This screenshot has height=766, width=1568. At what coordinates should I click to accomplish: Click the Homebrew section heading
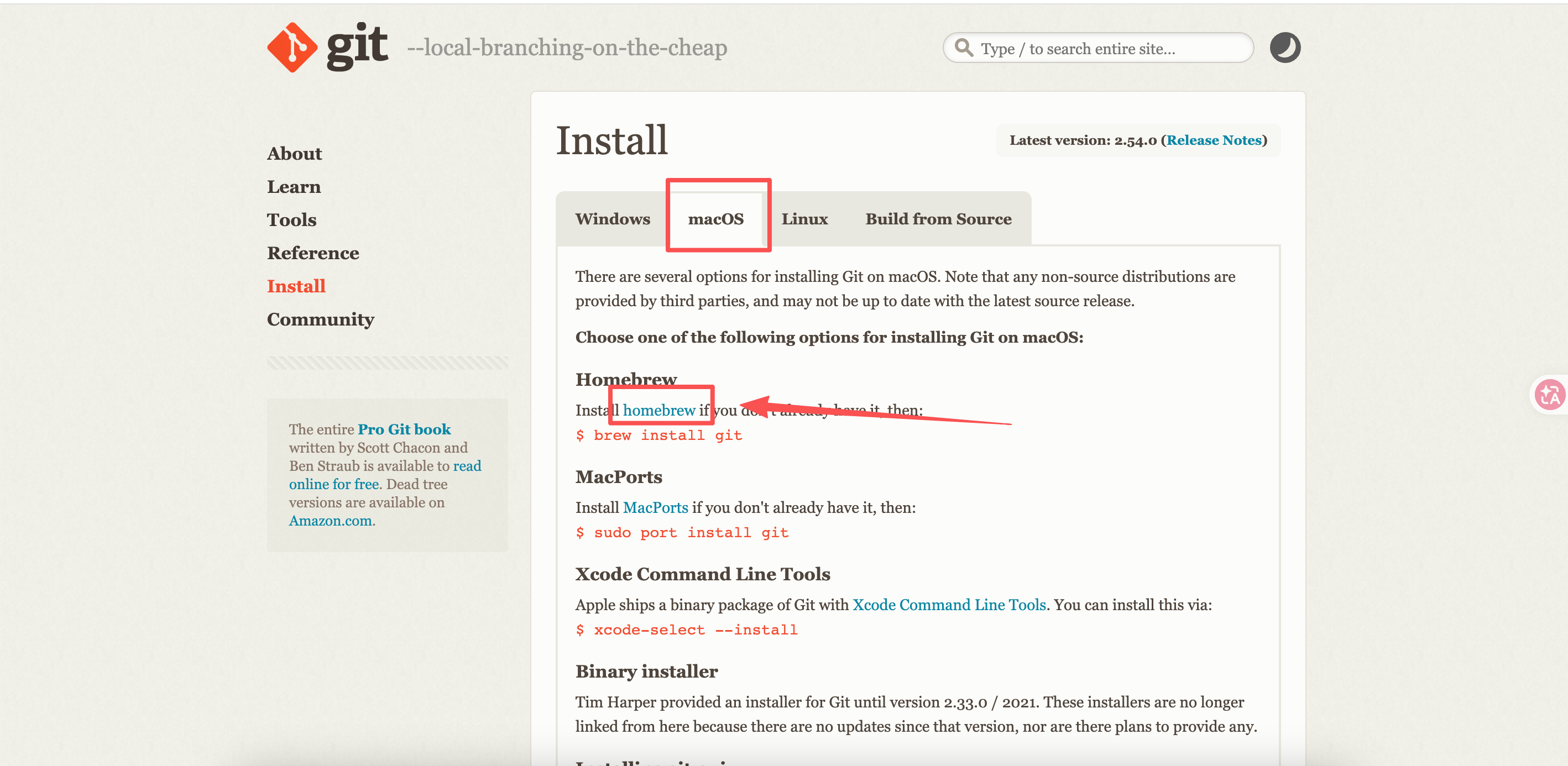[626, 380]
